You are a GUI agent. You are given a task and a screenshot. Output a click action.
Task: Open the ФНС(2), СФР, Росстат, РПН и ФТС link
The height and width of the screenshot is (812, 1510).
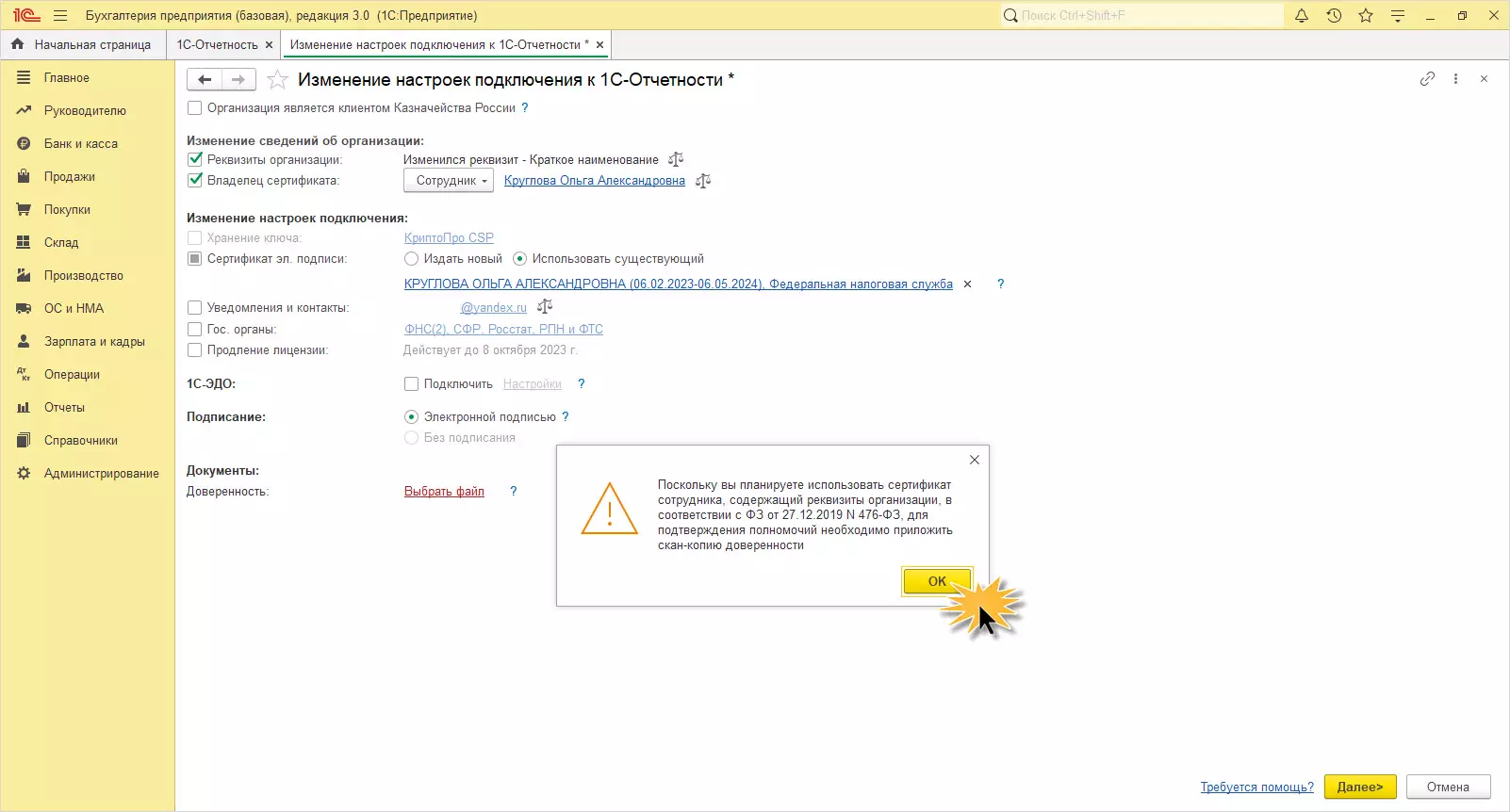click(503, 329)
